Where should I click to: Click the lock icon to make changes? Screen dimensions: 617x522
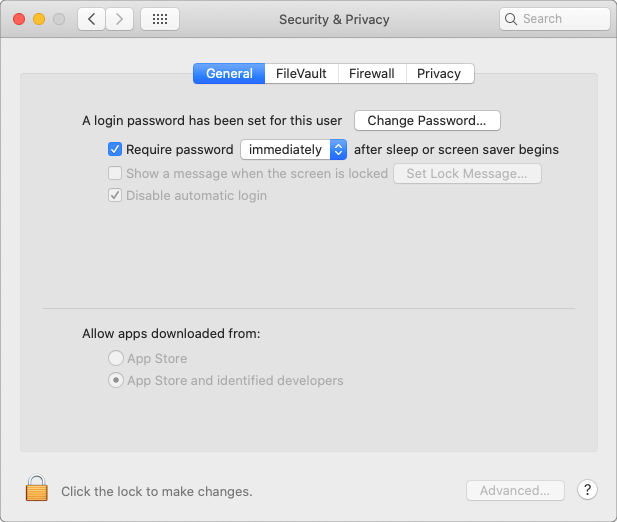37,490
